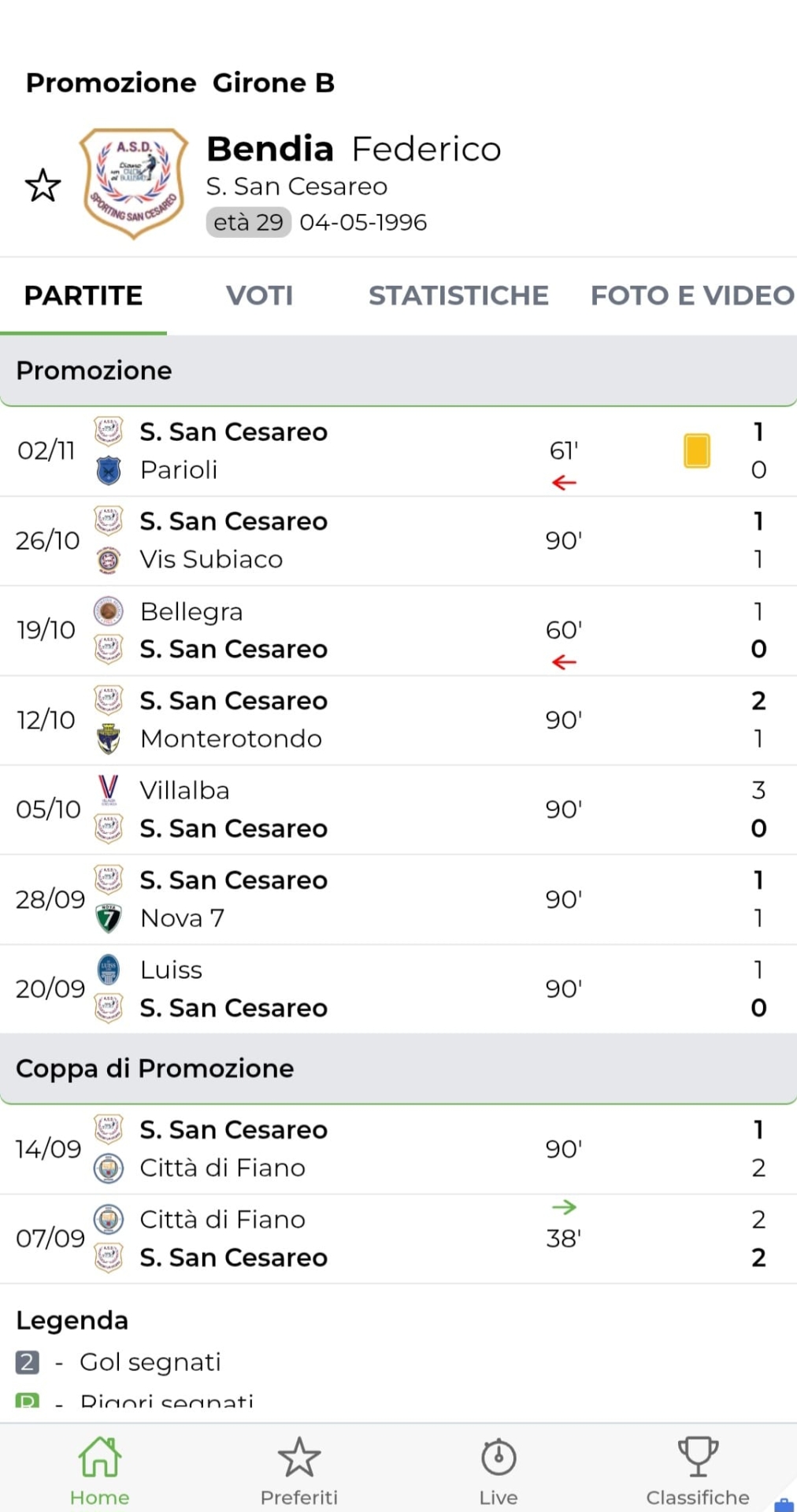
Task: Open the 26/10 Vis Subiaco match
Action: [x=394, y=541]
